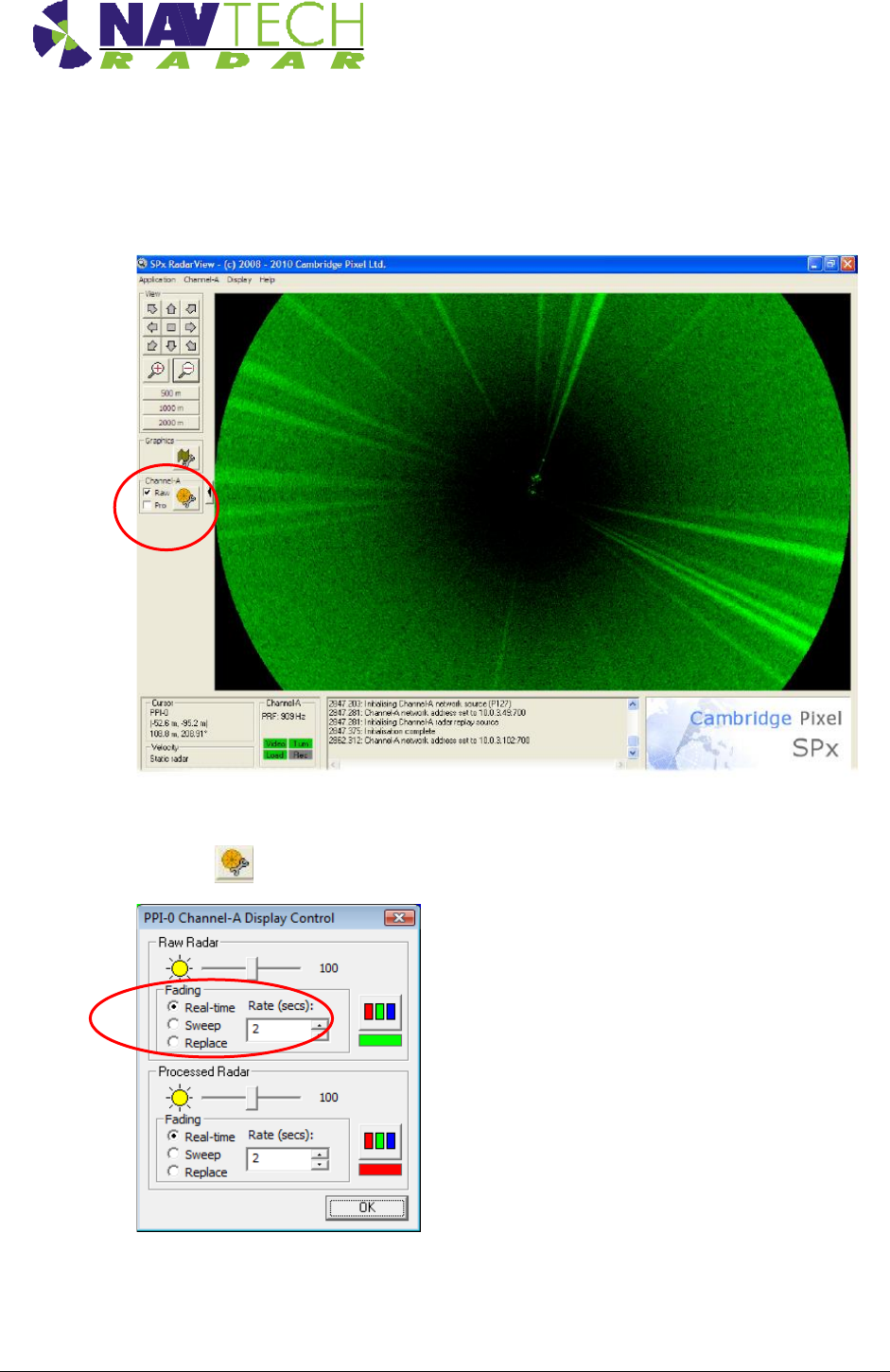
Task: Confirm Display Control dialog with OK
Action: click(367, 1207)
